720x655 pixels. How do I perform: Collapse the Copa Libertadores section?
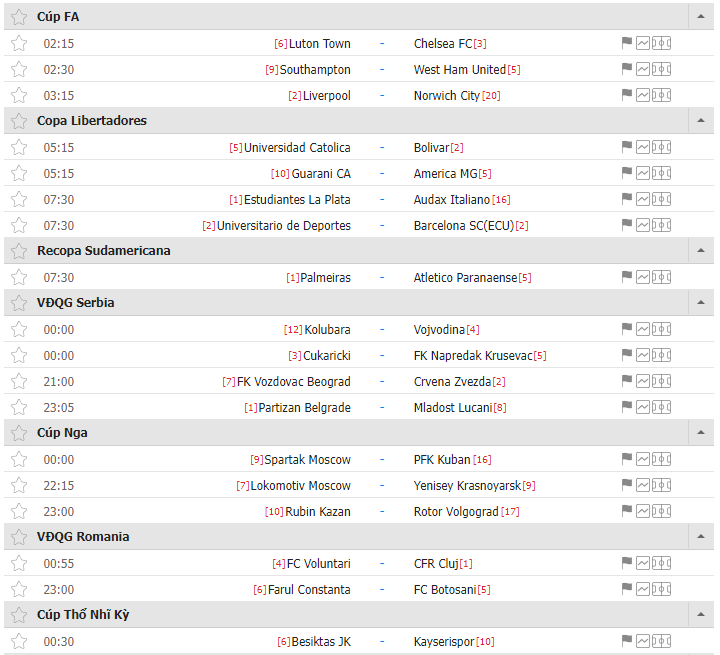(701, 120)
